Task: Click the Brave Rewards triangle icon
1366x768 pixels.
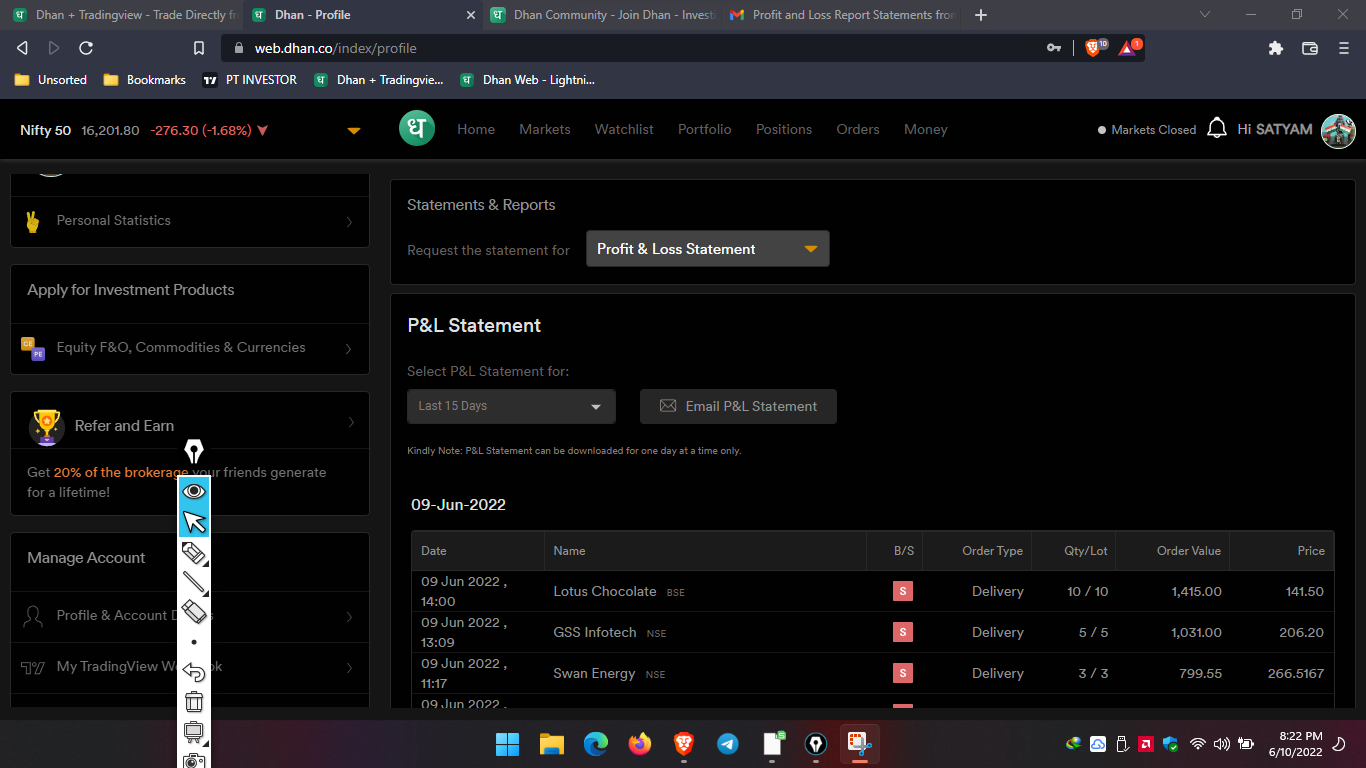Action: click(x=1129, y=47)
